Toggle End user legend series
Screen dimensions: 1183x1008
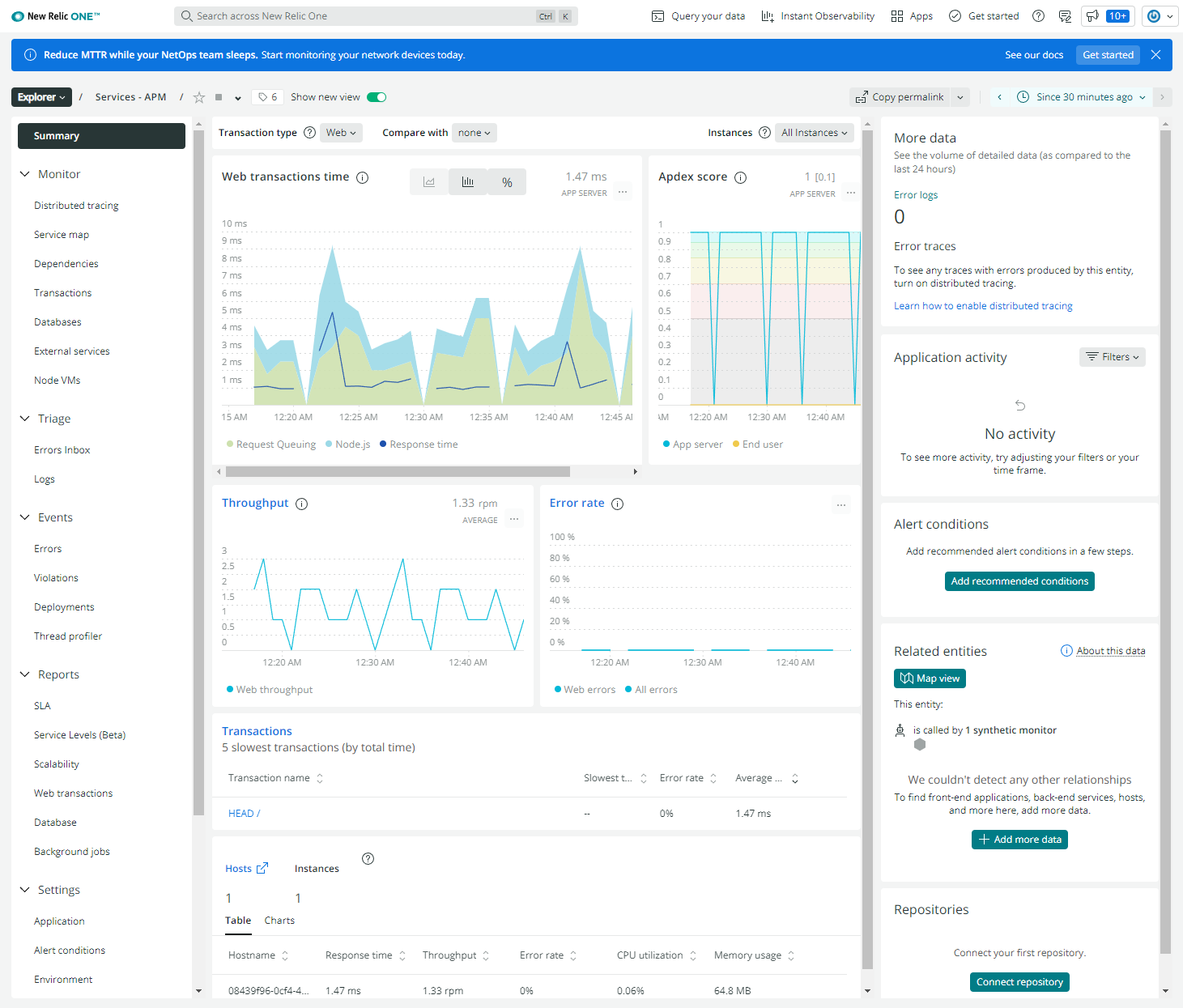click(757, 444)
